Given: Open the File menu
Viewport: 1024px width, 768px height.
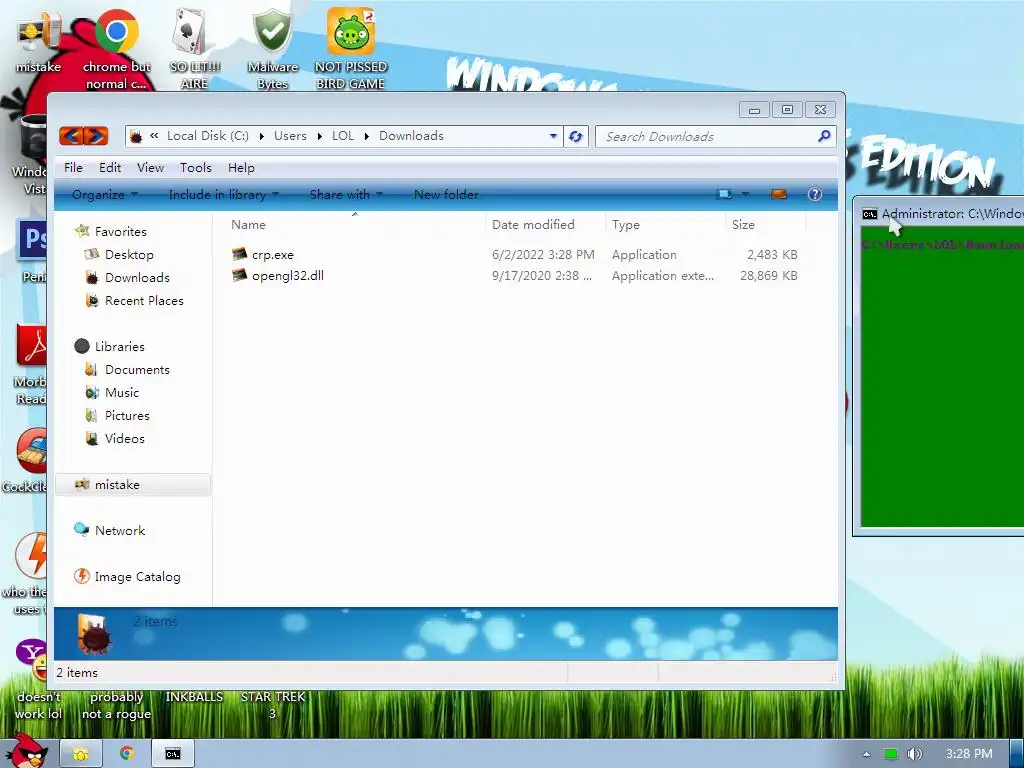Looking at the screenshot, I should click(73, 167).
